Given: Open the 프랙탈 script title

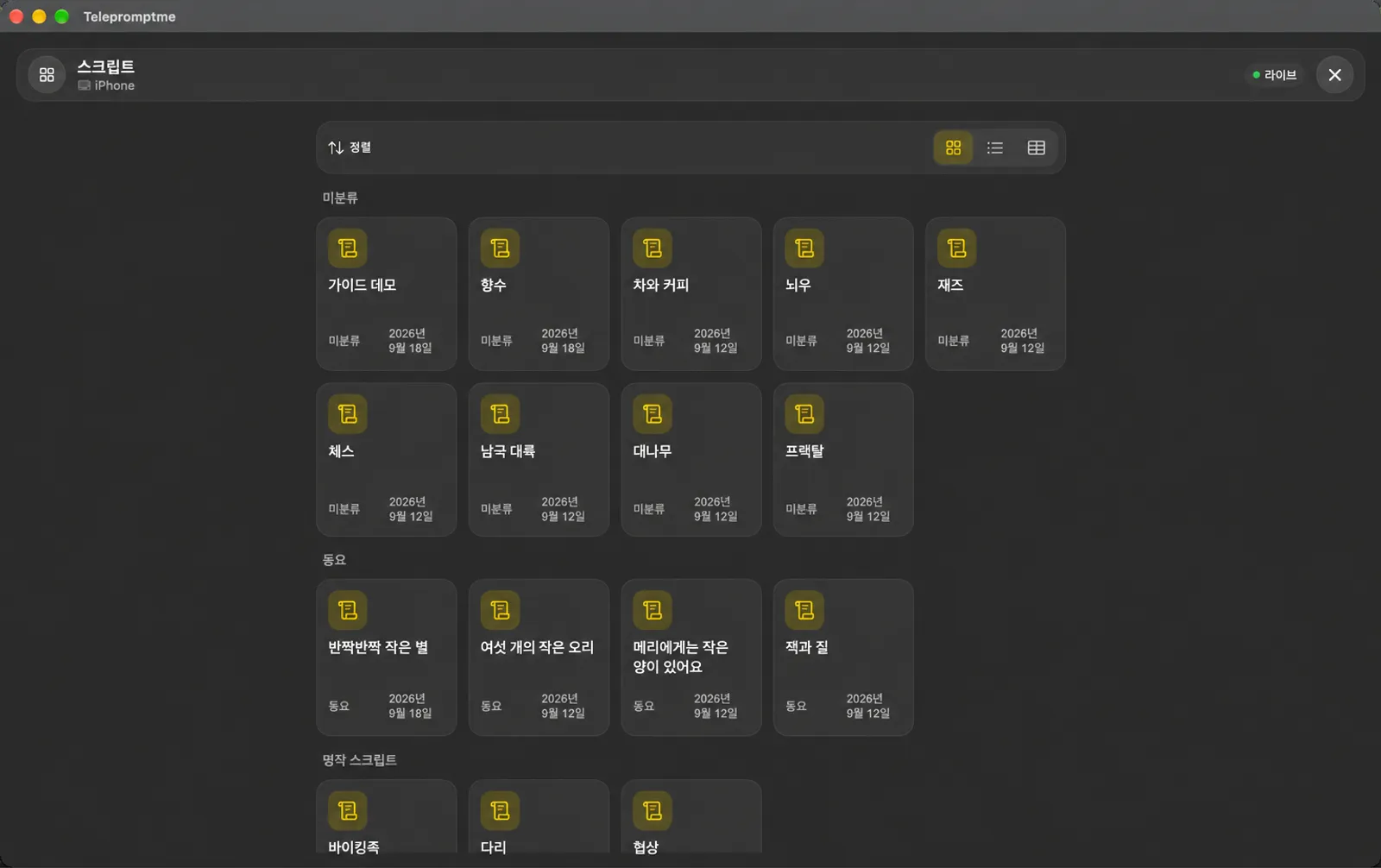Looking at the screenshot, I should (804, 451).
